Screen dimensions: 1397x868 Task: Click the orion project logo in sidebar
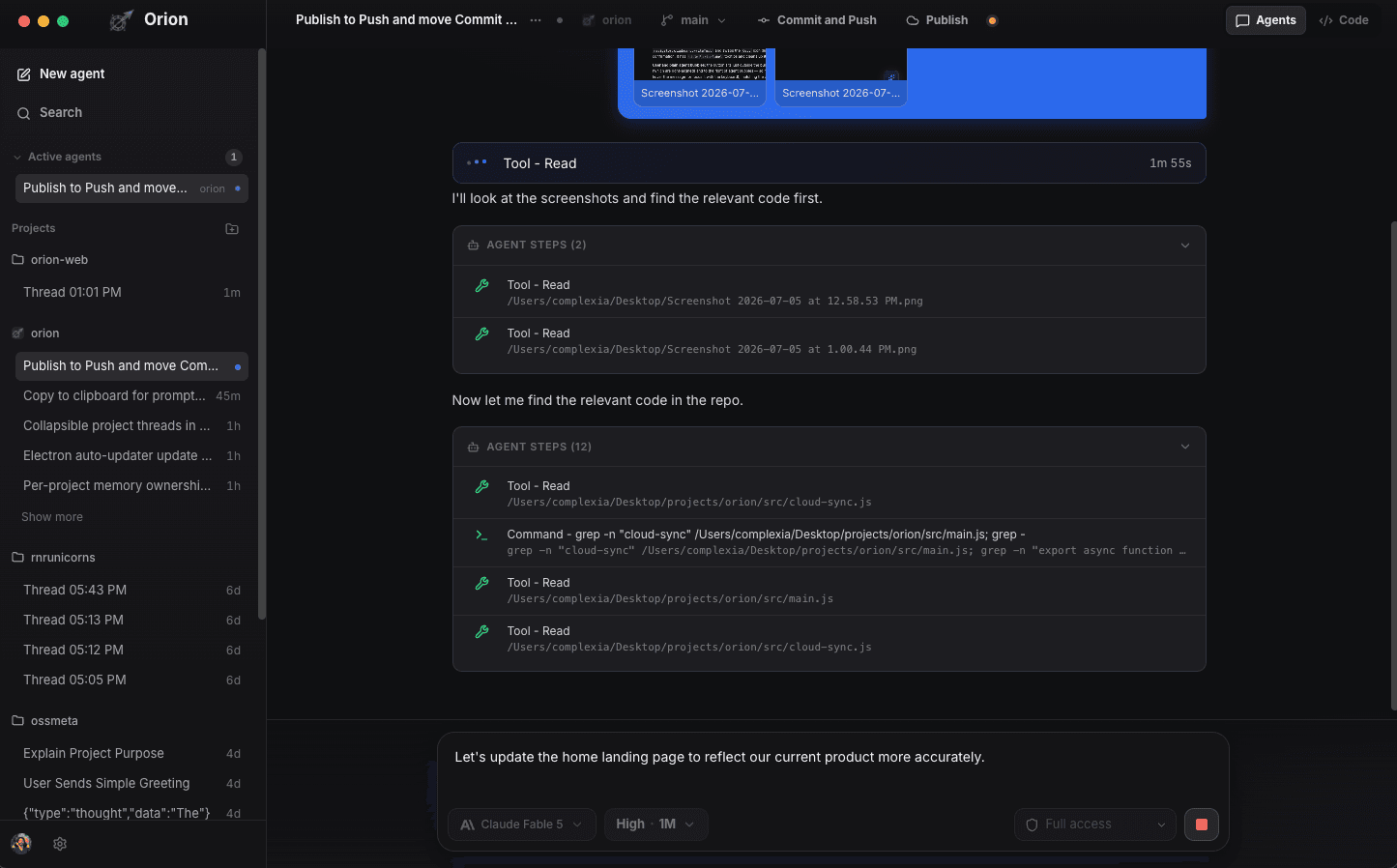(17, 333)
